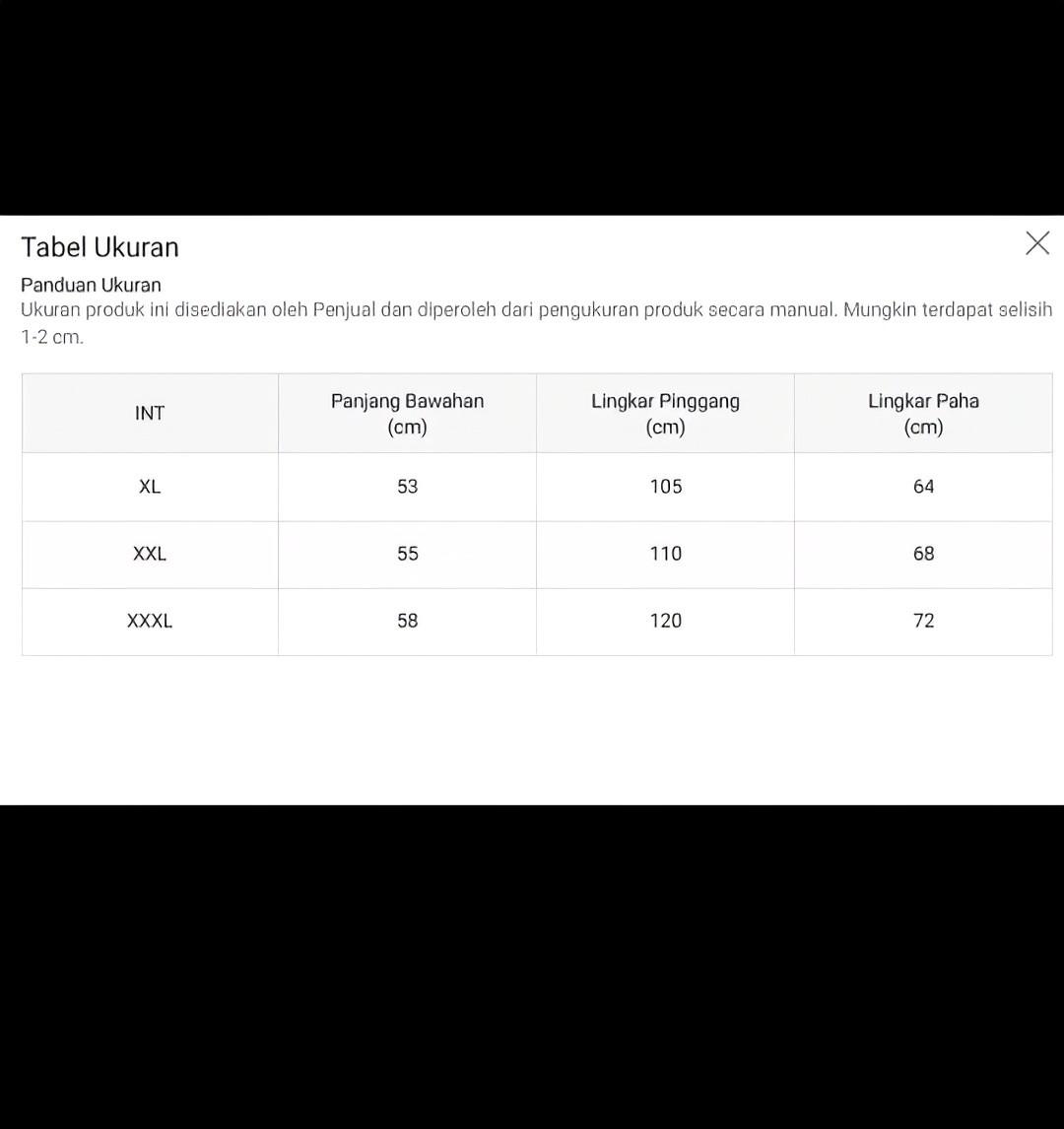Image resolution: width=1064 pixels, height=1129 pixels.
Task: Select the XXL waist value 110
Action: point(665,554)
